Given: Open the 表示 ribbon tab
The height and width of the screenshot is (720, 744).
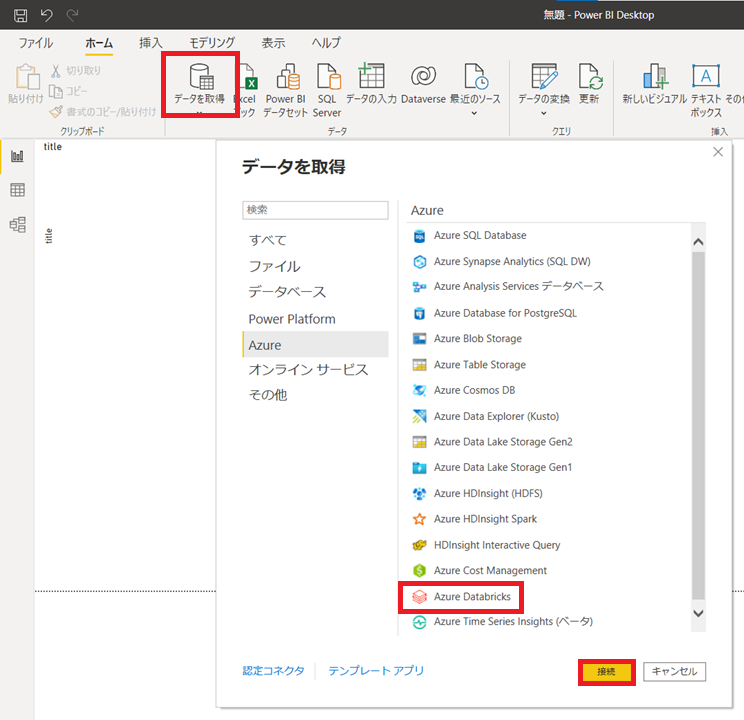Looking at the screenshot, I should (x=273, y=43).
